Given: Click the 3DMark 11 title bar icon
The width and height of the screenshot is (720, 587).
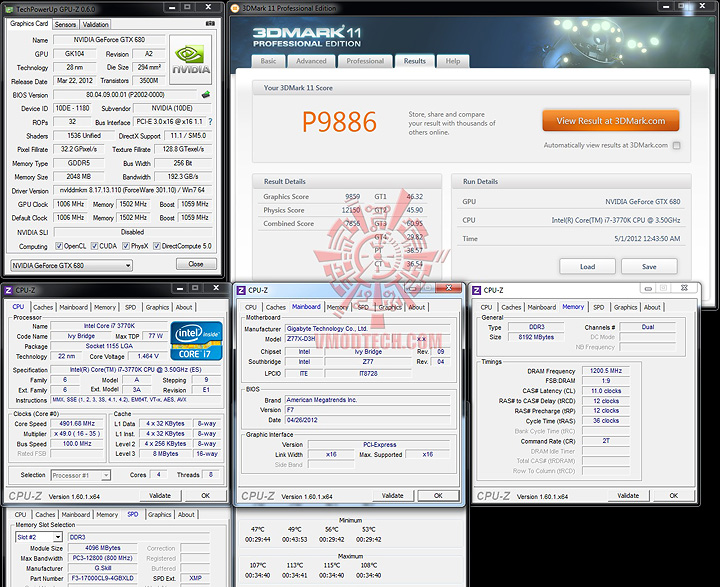Looking at the screenshot, I should pyautogui.click(x=235, y=8).
